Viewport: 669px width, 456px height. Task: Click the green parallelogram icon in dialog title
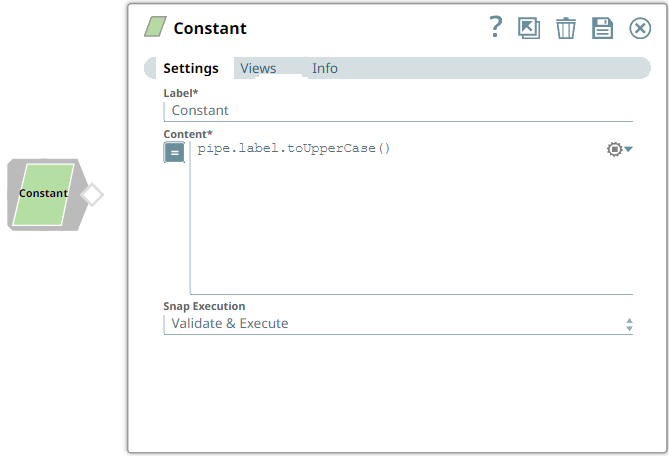(155, 28)
